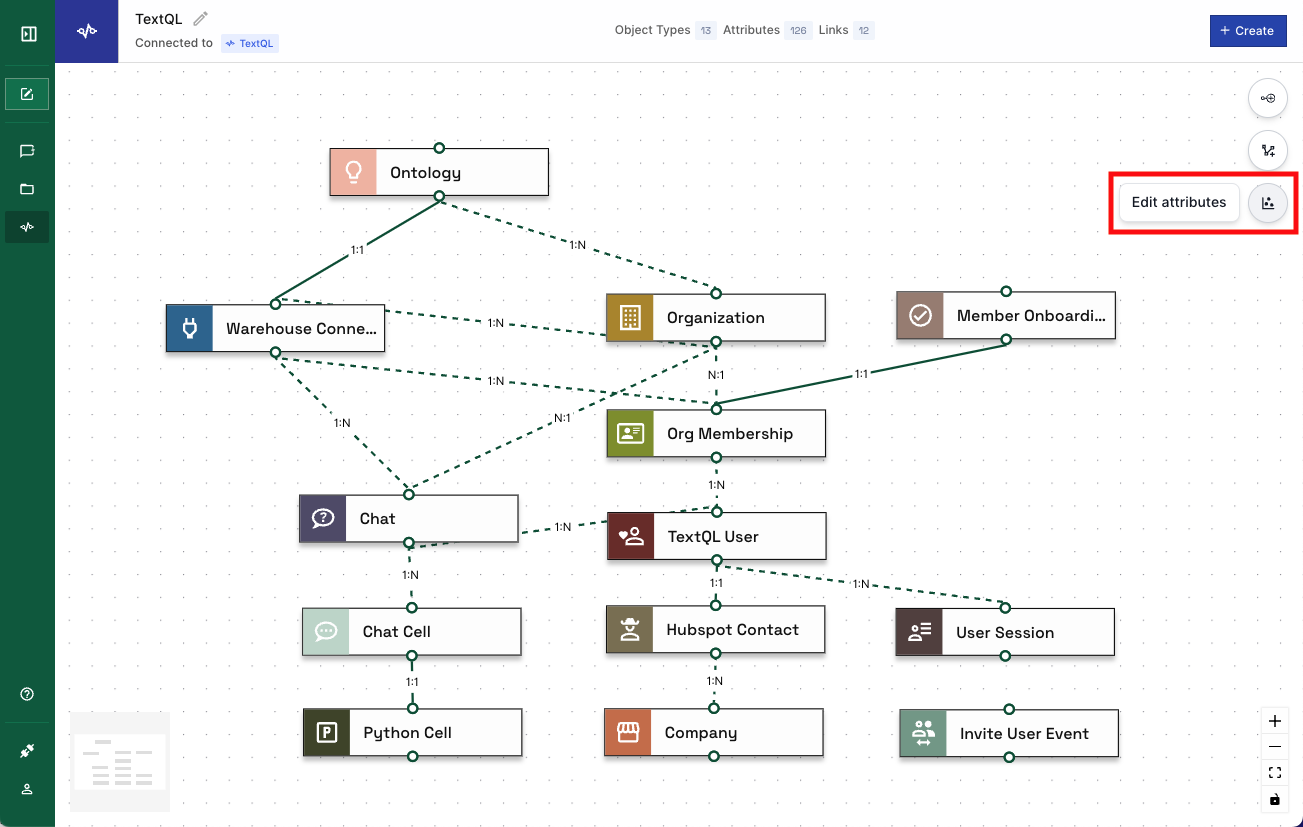
Task: Select the Org Membership node label
Action: pyautogui.click(x=730, y=434)
